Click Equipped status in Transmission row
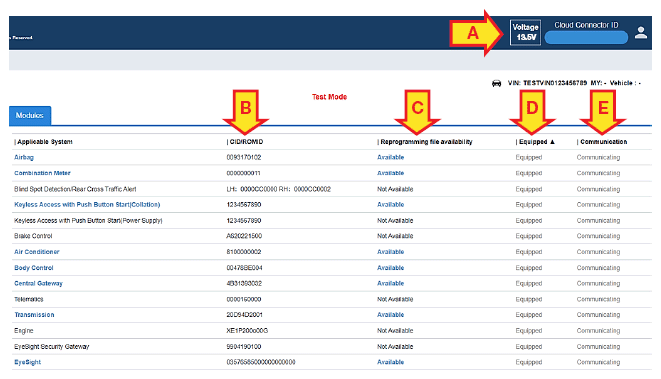Viewport: 661px width, 379px height. [x=529, y=315]
